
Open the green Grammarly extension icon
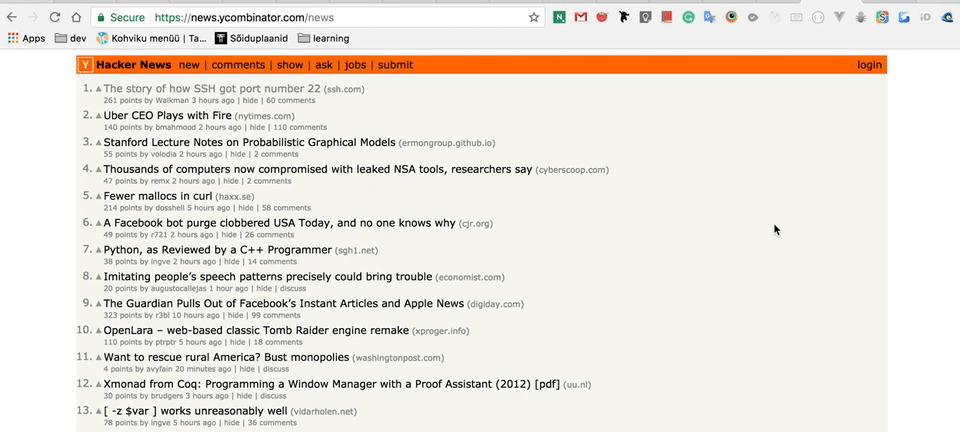688,18
